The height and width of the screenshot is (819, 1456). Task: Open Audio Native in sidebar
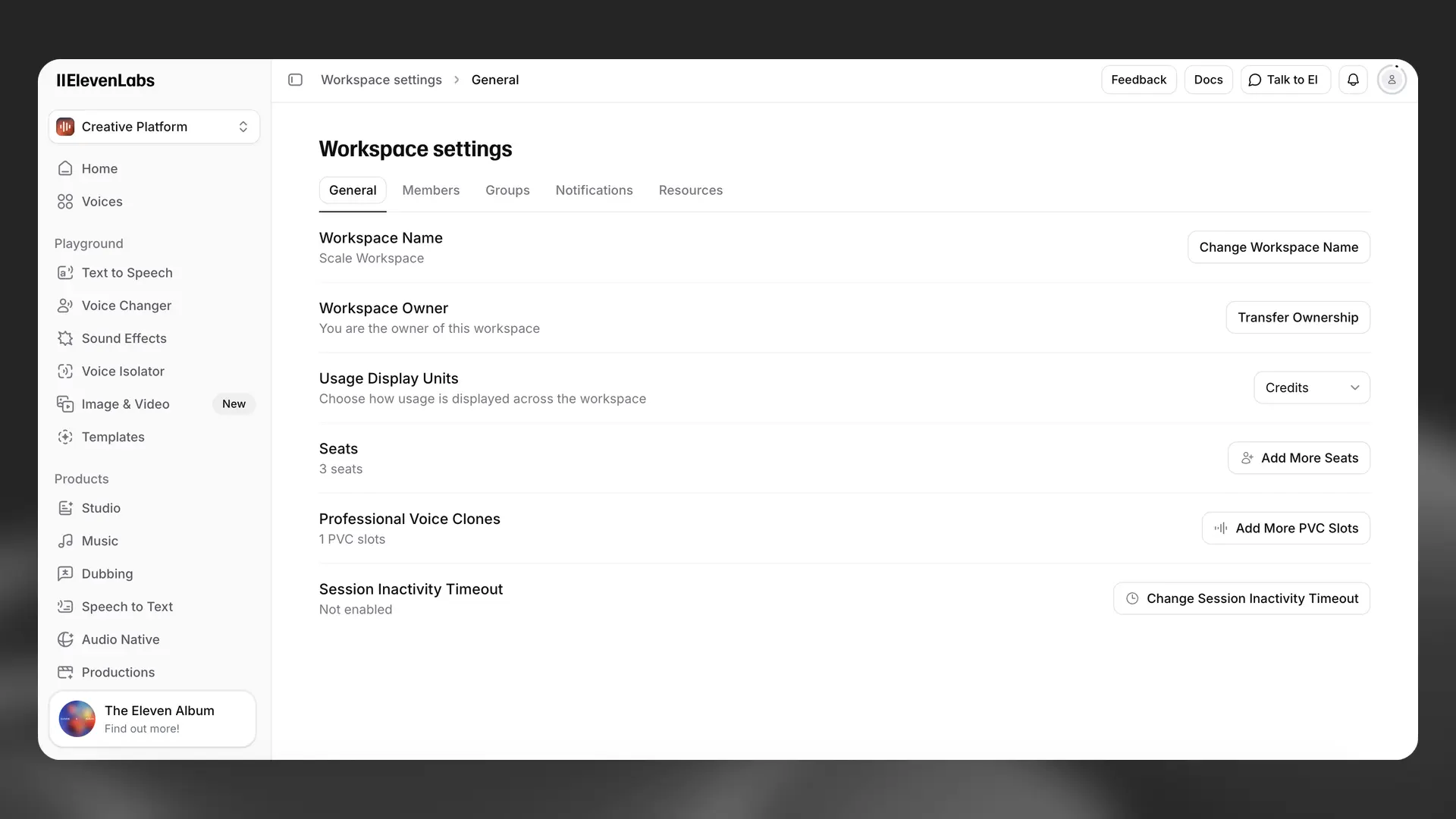pyautogui.click(x=120, y=639)
